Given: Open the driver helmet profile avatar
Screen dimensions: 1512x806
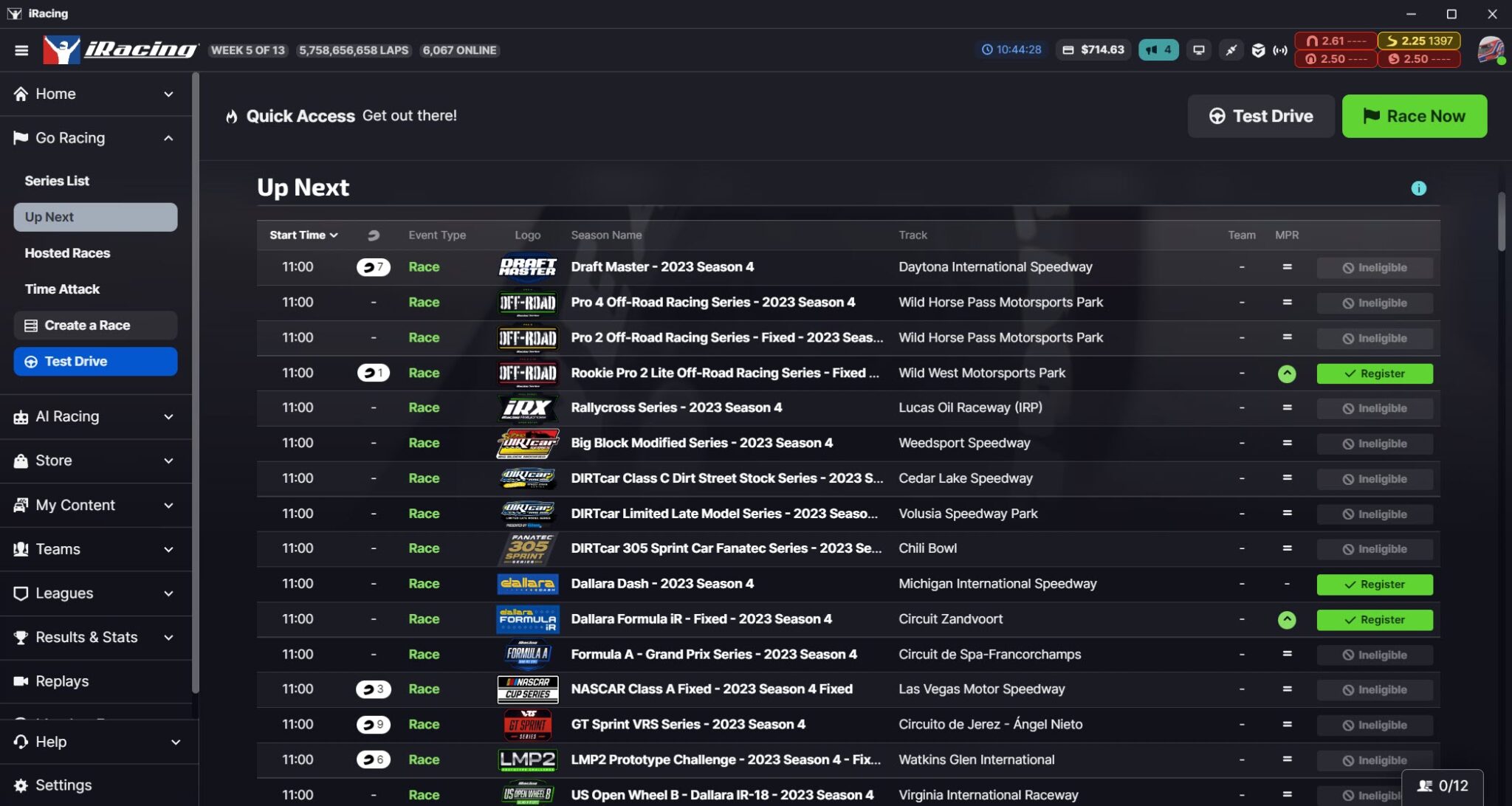Looking at the screenshot, I should [1490, 50].
